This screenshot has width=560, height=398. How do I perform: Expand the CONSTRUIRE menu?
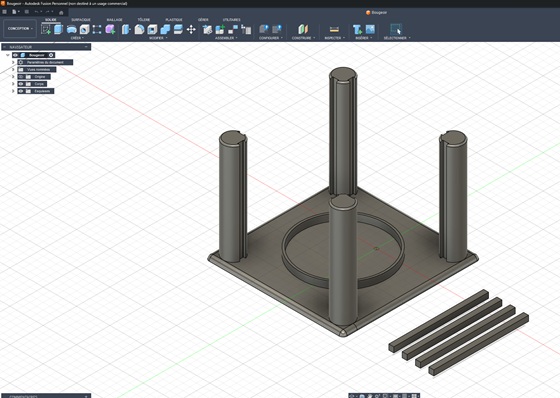pos(303,38)
